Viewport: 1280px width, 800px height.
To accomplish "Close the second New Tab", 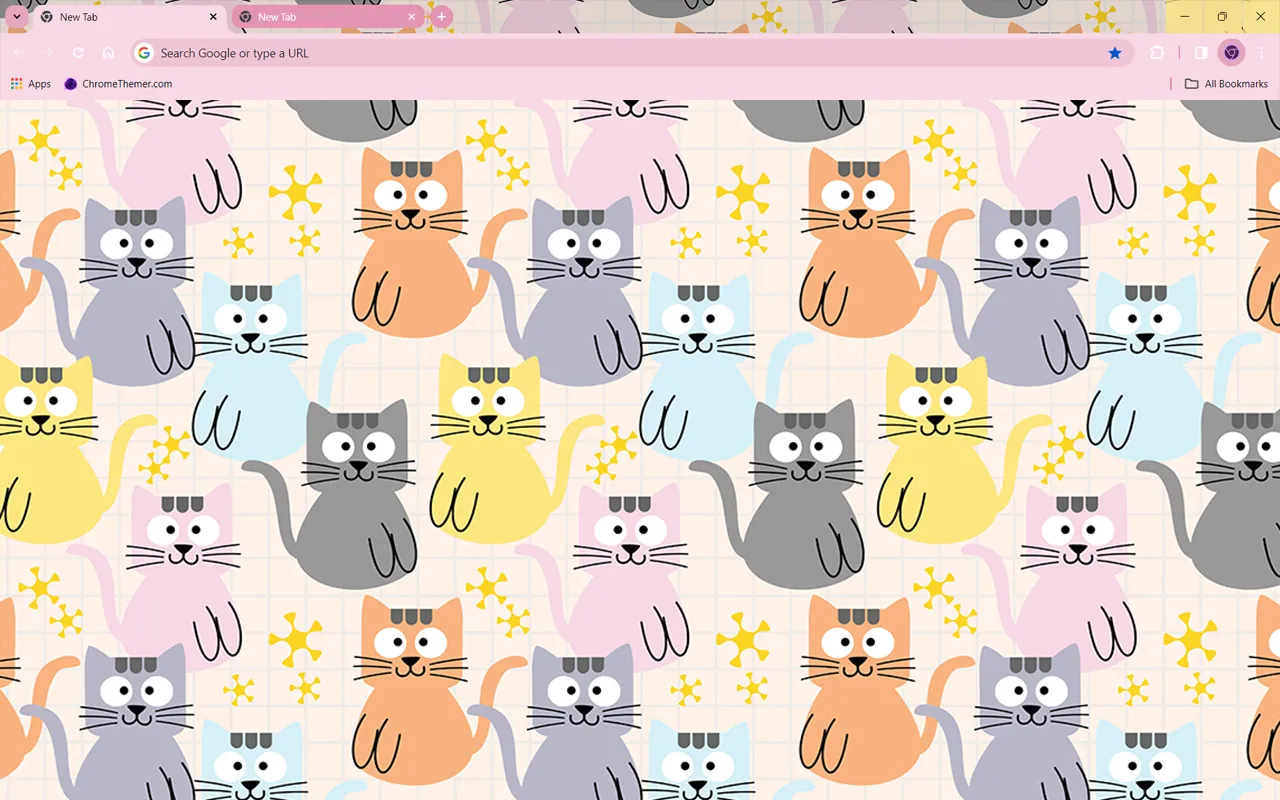I will click(x=411, y=17).
